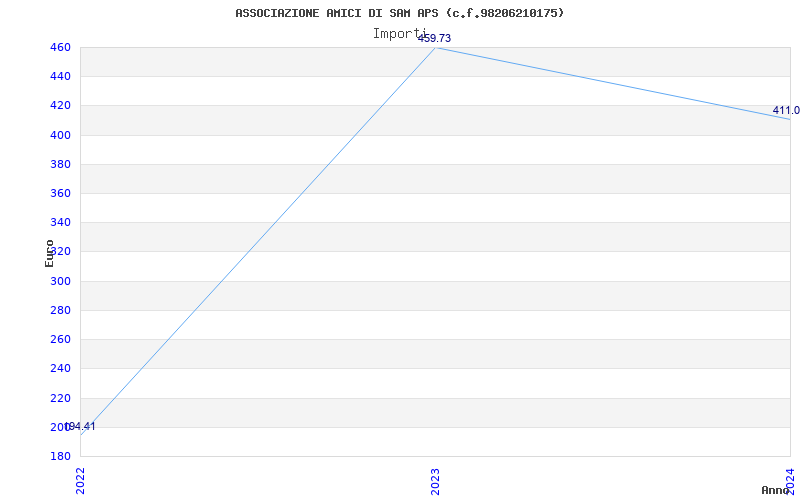Image resolution: width=800 pixels, height=500 pixels.
Task: Click the Euro y-axis title
Action: 49,253
